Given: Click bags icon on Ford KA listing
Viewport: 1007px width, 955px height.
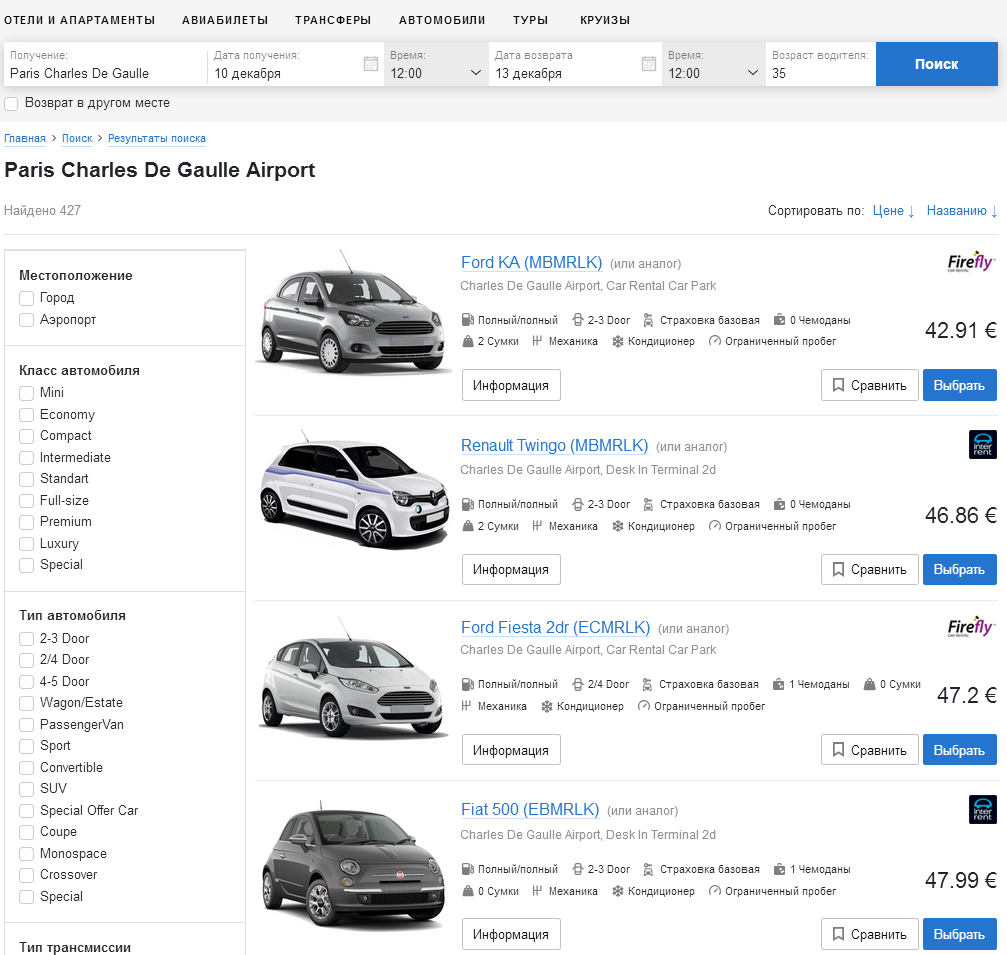Looking at the screenshot, I should coord(468,341).
